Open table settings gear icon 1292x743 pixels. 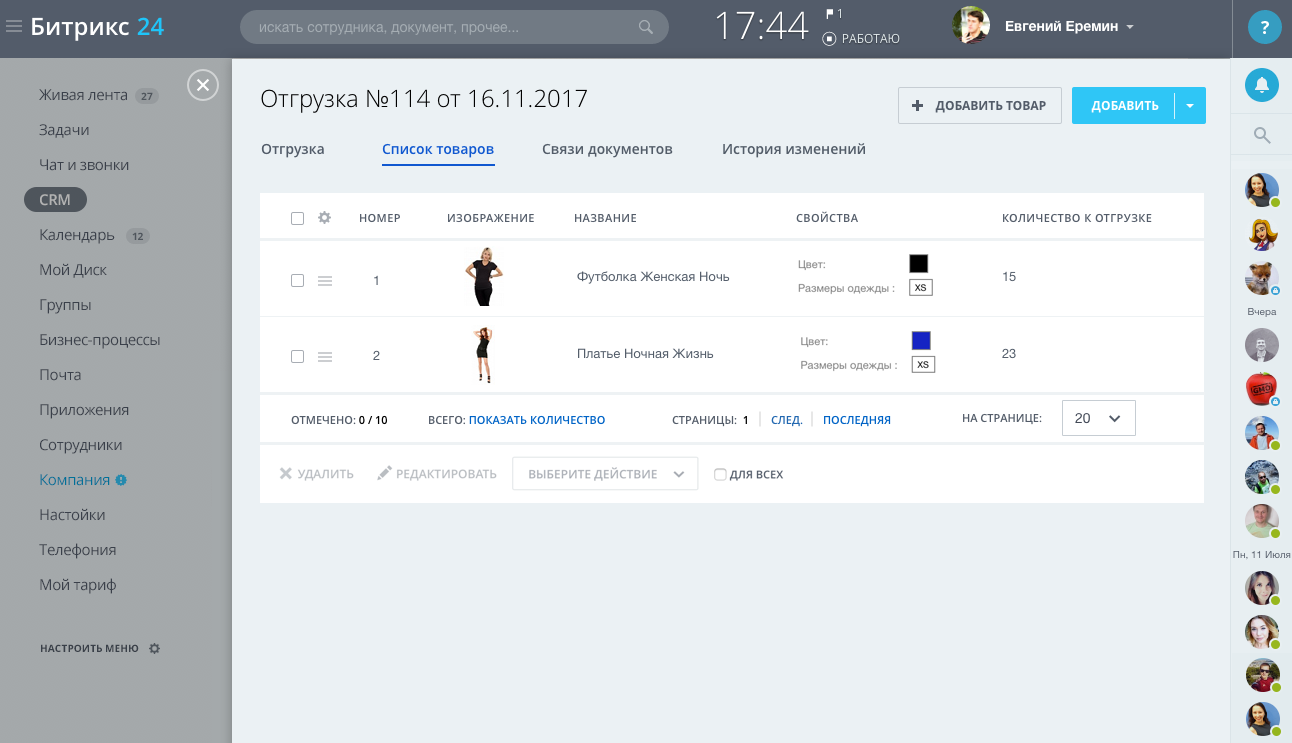pyautogui.click(x=324, y=218)
